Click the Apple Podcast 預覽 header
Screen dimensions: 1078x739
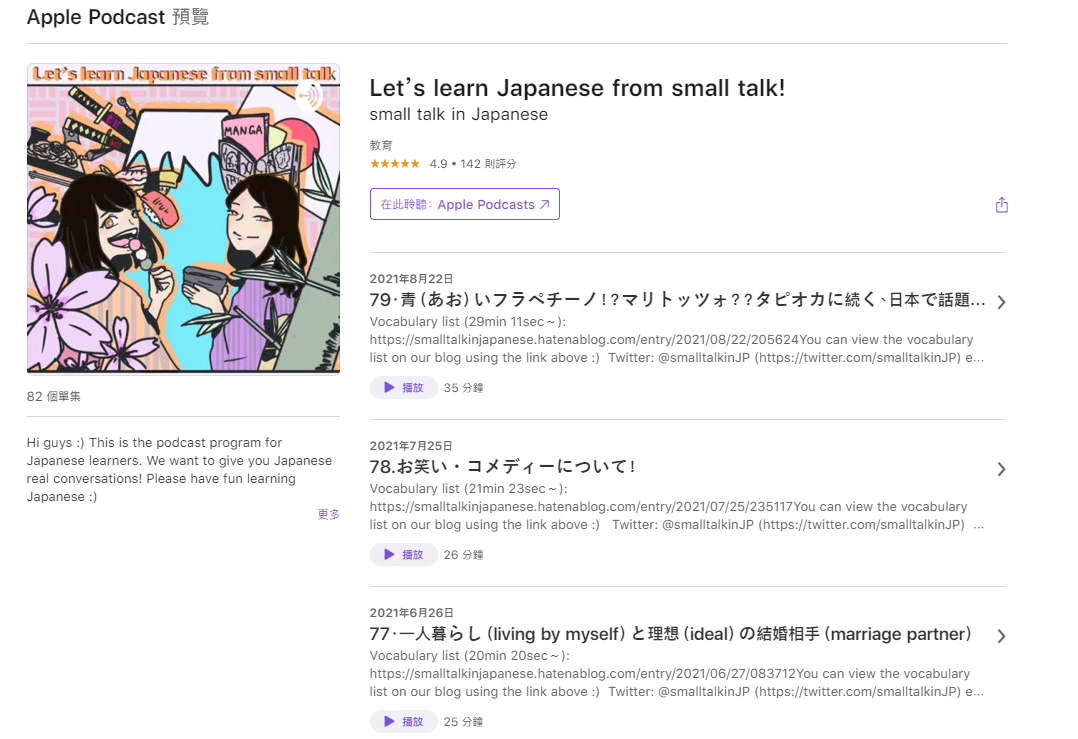click(118, 16)
